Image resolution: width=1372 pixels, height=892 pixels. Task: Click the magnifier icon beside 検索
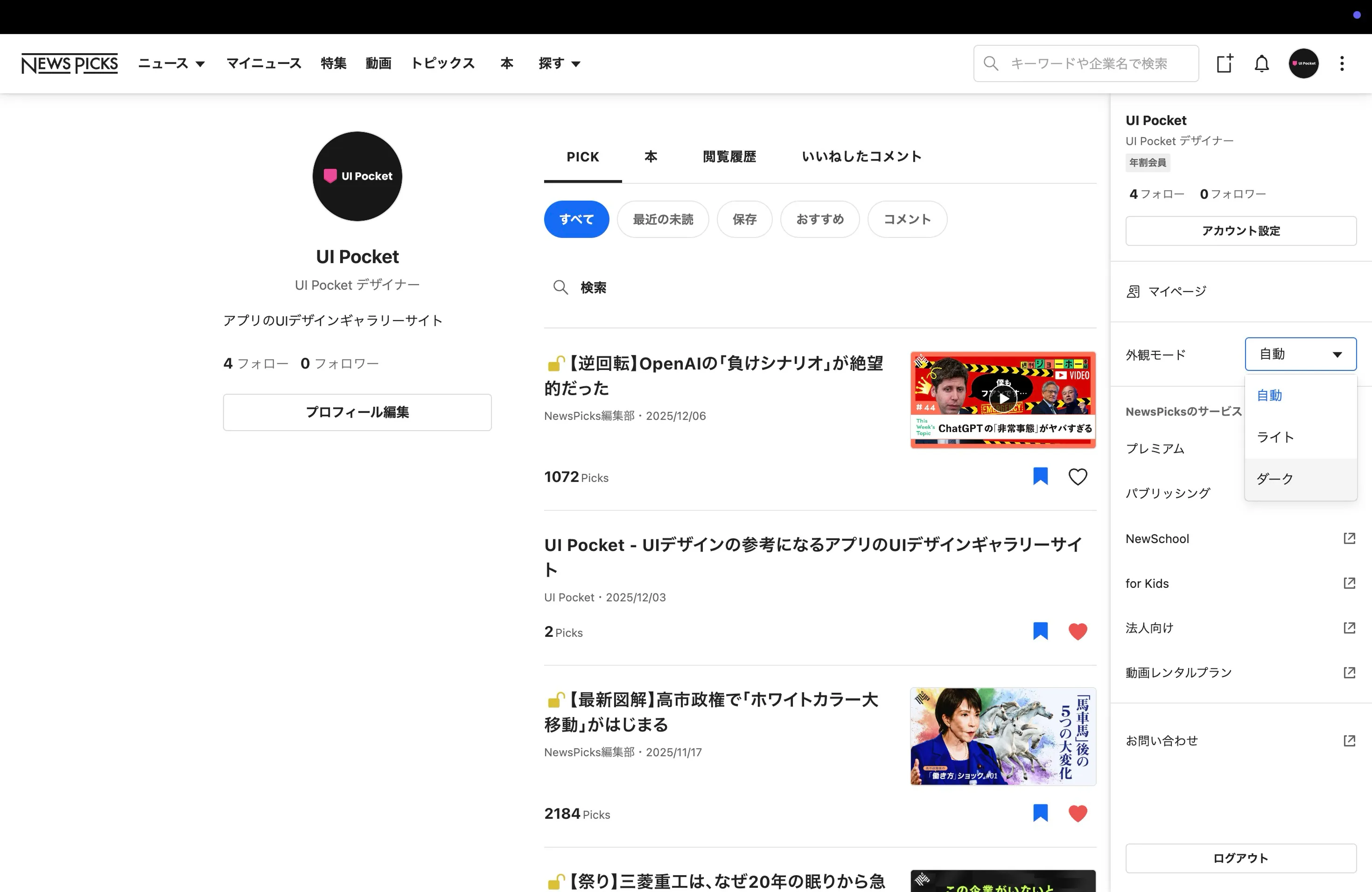coord(560,287)
